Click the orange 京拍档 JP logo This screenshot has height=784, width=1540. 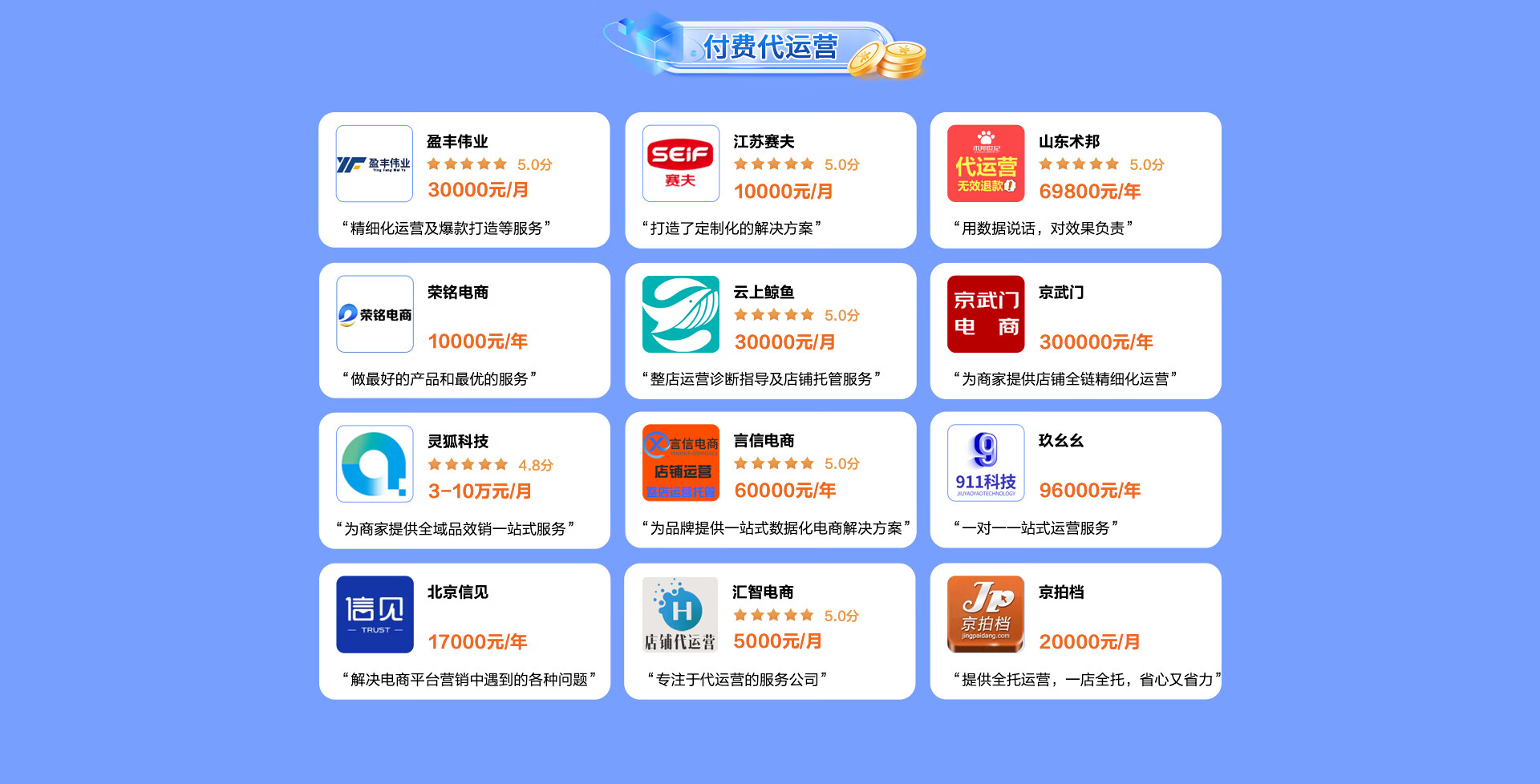click(986, 615)
